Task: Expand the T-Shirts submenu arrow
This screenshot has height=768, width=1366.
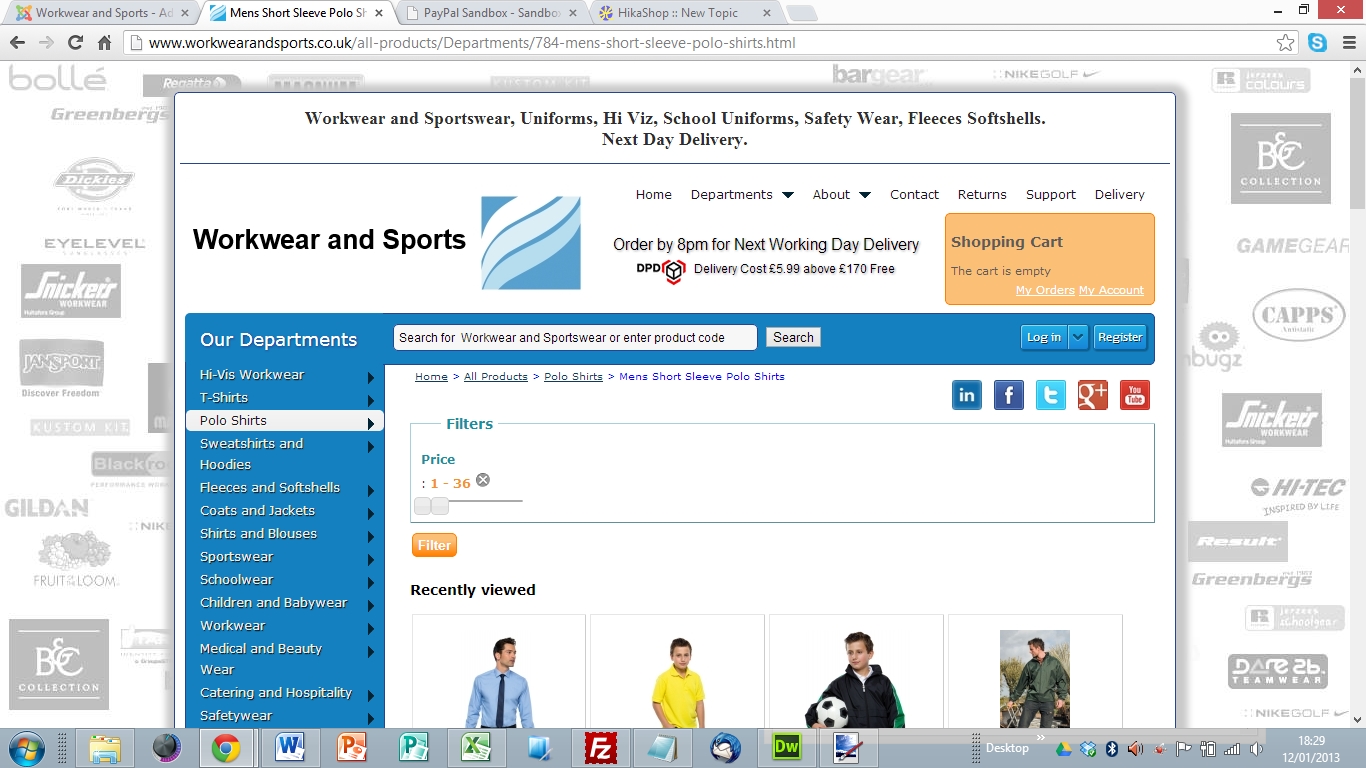Action: tap(371, 399)
